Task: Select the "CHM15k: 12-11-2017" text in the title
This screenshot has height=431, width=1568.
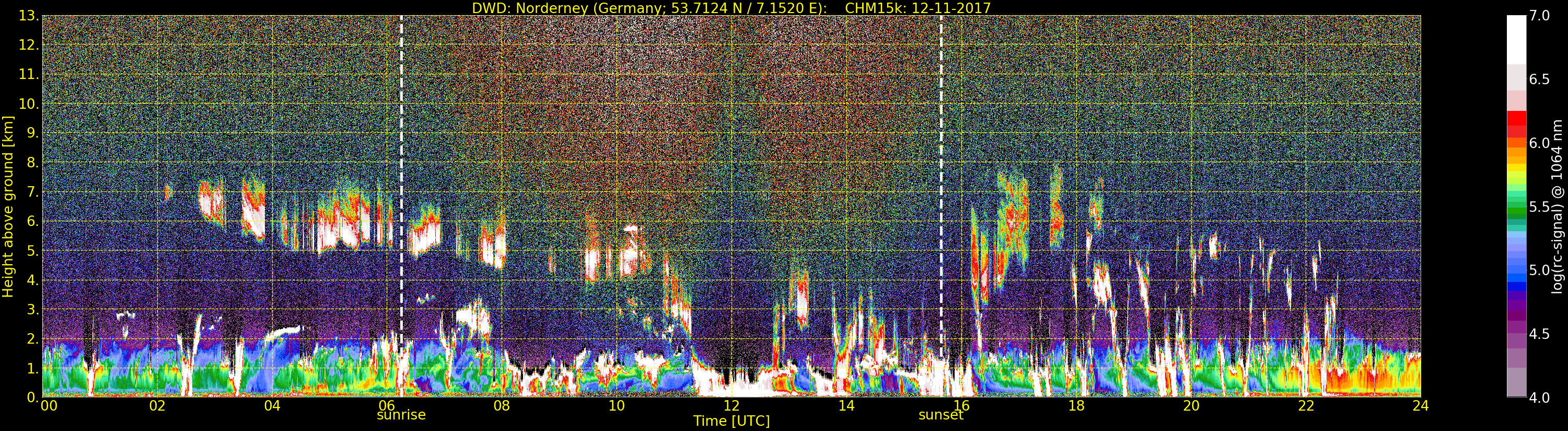Action: point(918,8)
